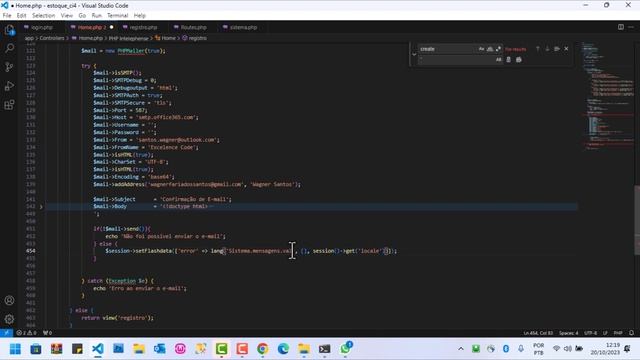Image resolution: width=640 pixels, height=360 pixels.
Task: Click the Spaces: 4 indentation indicator
Action: click(x=568, y=333)
